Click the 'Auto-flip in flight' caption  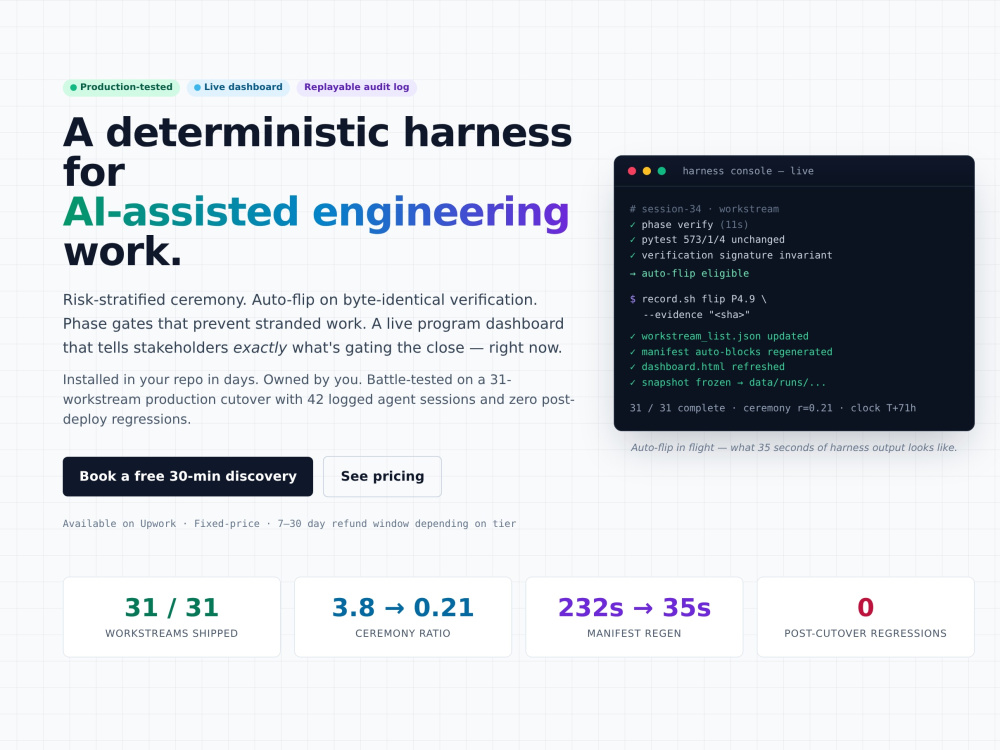click(794, 448)
